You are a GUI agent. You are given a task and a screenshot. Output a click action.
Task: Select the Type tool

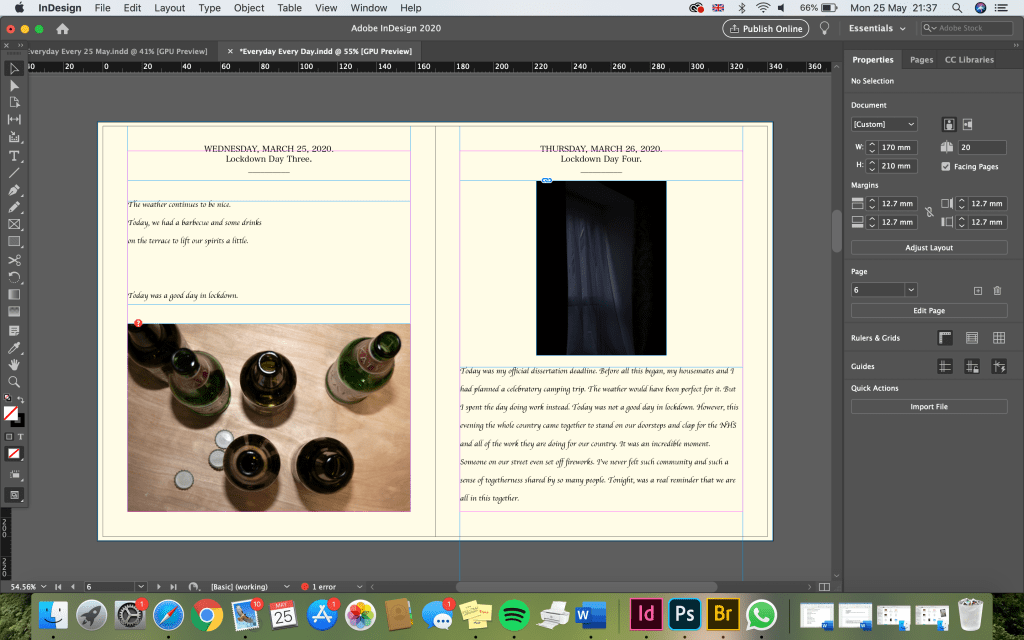coord(14,155)
